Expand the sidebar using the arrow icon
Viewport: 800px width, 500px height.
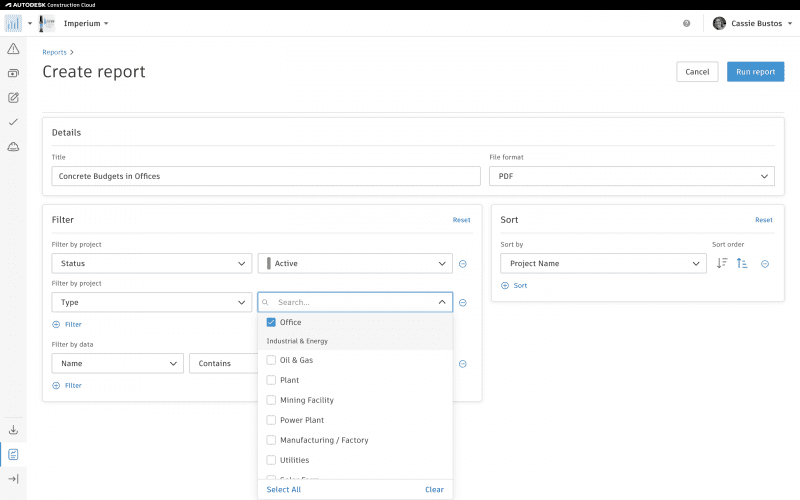[x=13, y=479]
